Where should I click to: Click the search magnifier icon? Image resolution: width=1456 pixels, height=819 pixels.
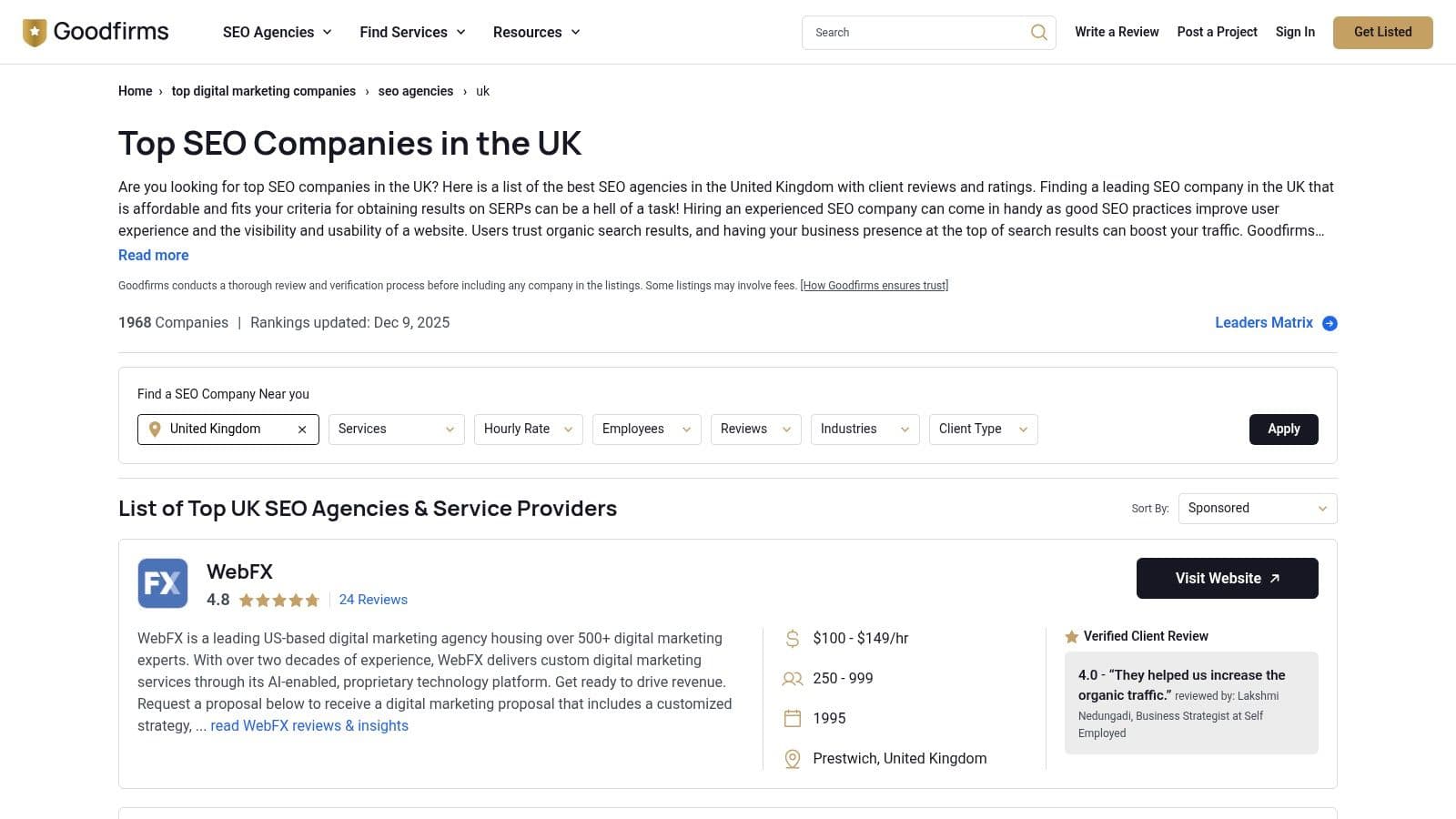[x=1038, y=33]
